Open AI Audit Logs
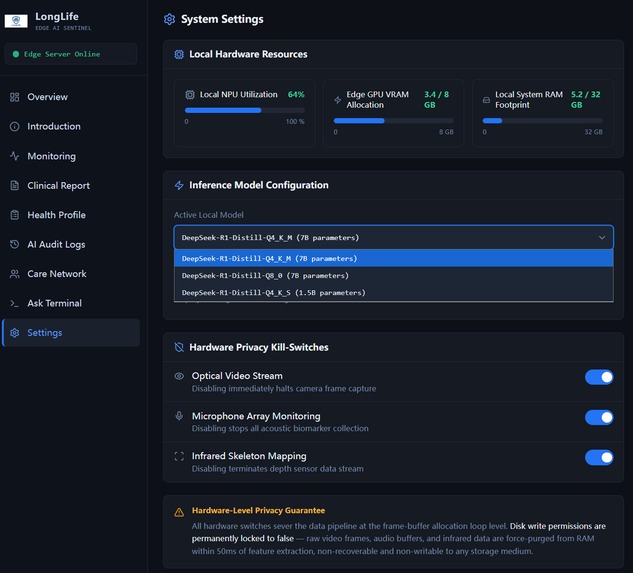Viewport: 633px width, 573px height. pos(71,244)
